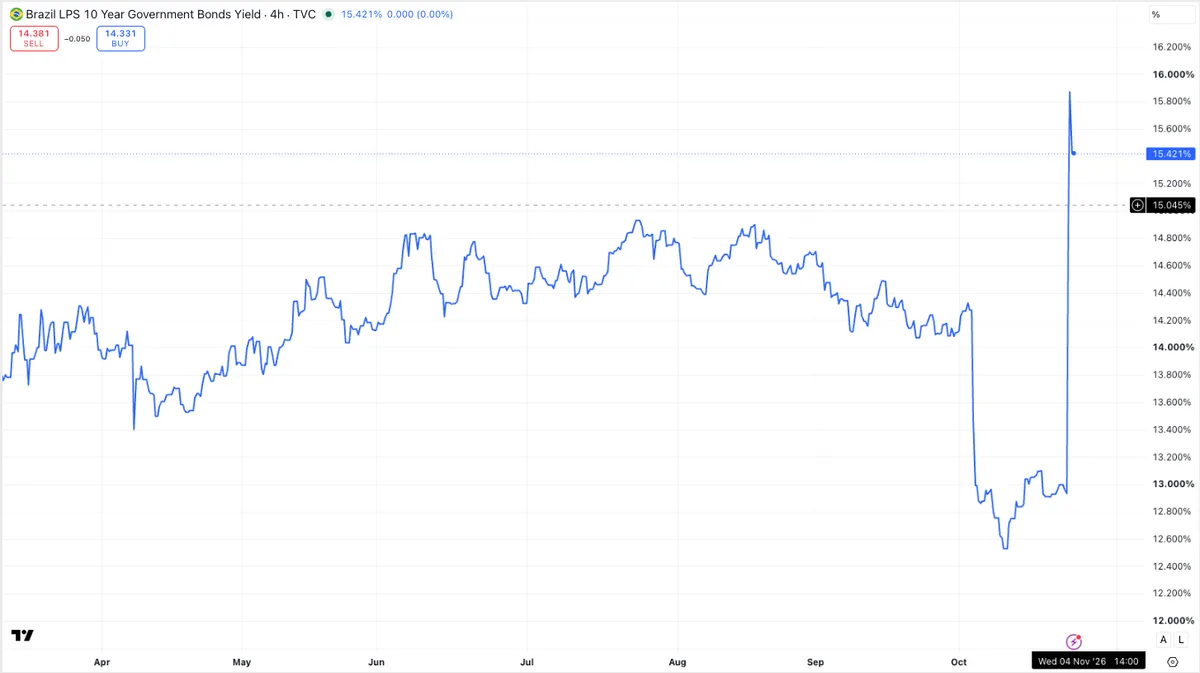Screen dimensions: 1200x673
Task: Open the TradingView logo
Action: tap(22, 635)
